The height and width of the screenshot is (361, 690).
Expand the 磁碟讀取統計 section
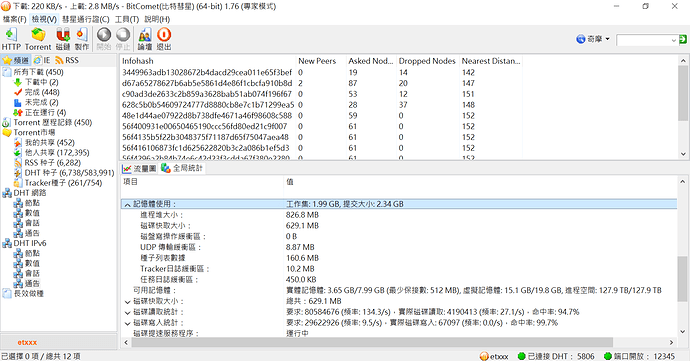[x=127, y=313]
